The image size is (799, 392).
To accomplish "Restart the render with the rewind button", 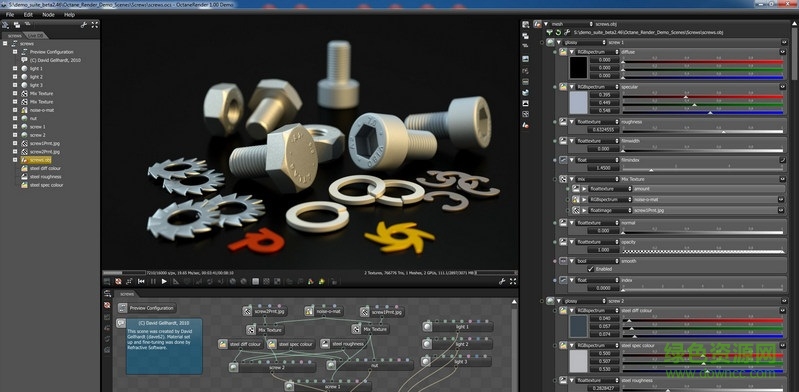I will pos(141,281).
